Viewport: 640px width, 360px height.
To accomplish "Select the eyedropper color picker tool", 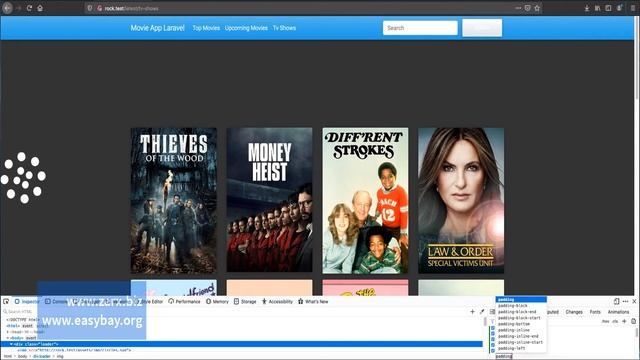I will [482, 312].
